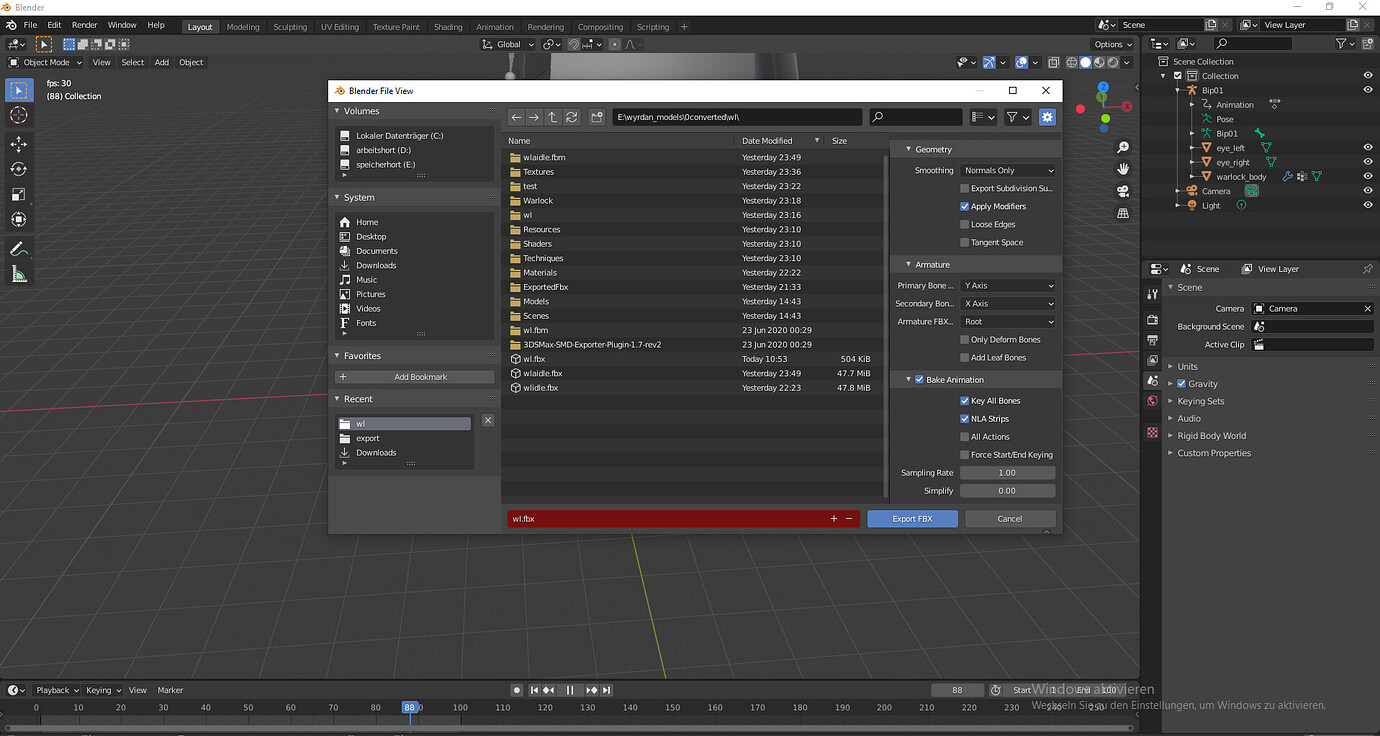Image resolution: width=1380 pixels, height=736 pixels.
Task: Enable the Loose Edges checkbox
Action: point(964,224)
